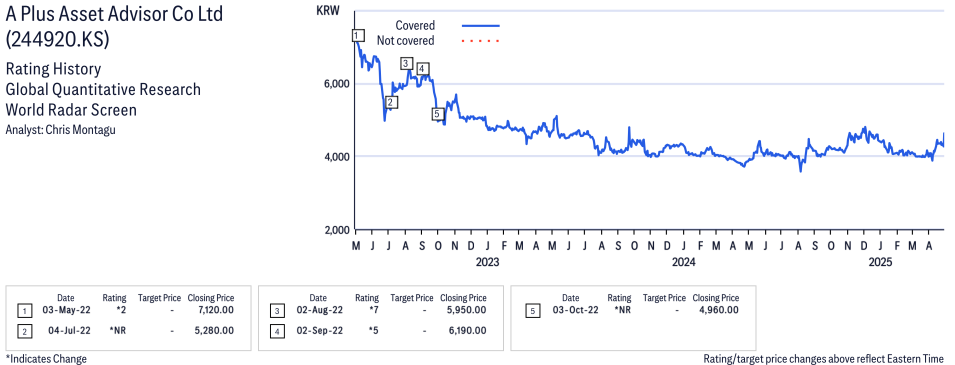Click the boxed 2 icon beside 04-Jul-22

click(24, 332)
